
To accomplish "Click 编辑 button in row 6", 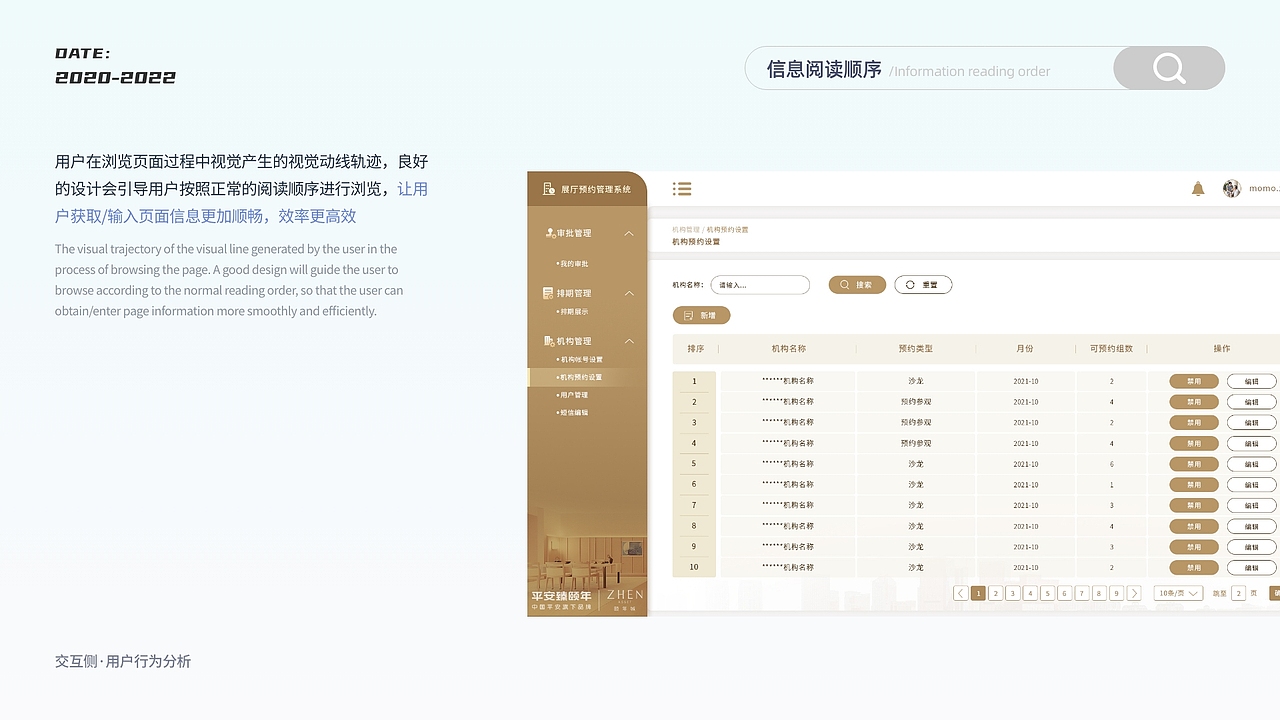I will [1252, 485].
